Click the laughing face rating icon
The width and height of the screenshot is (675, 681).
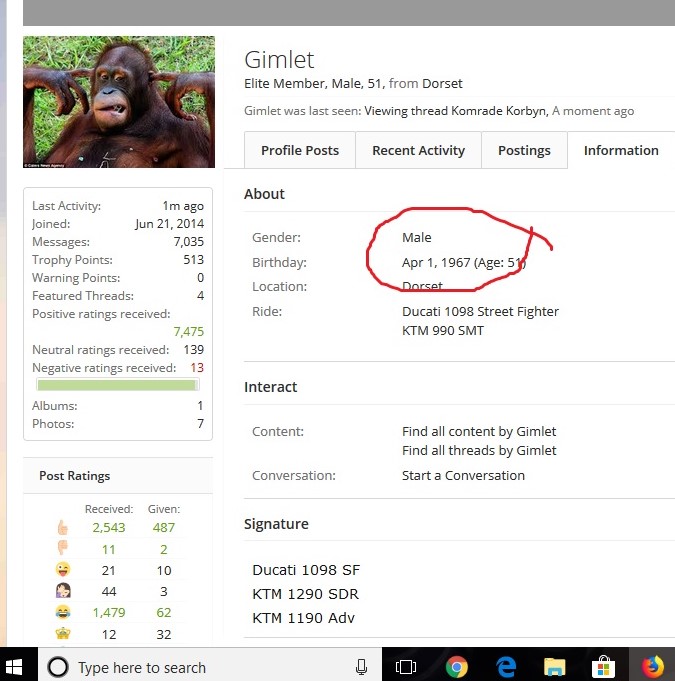click(63, 612)
